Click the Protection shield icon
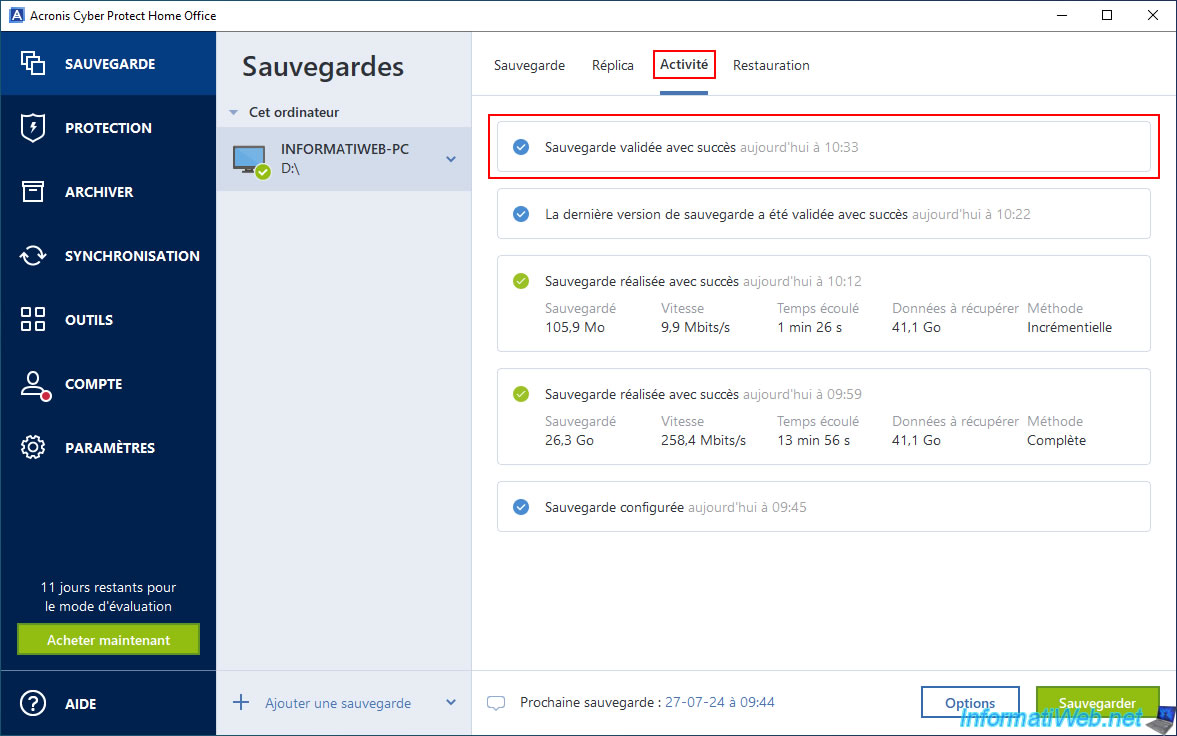This screenshot has height=736, width=1177. point(33,128)
